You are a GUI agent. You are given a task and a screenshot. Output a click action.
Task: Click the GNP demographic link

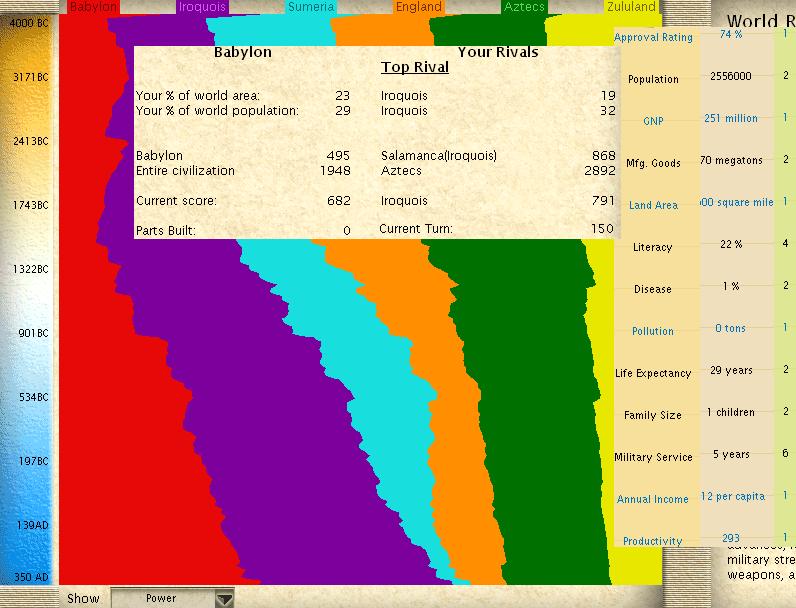pos(653,121)
